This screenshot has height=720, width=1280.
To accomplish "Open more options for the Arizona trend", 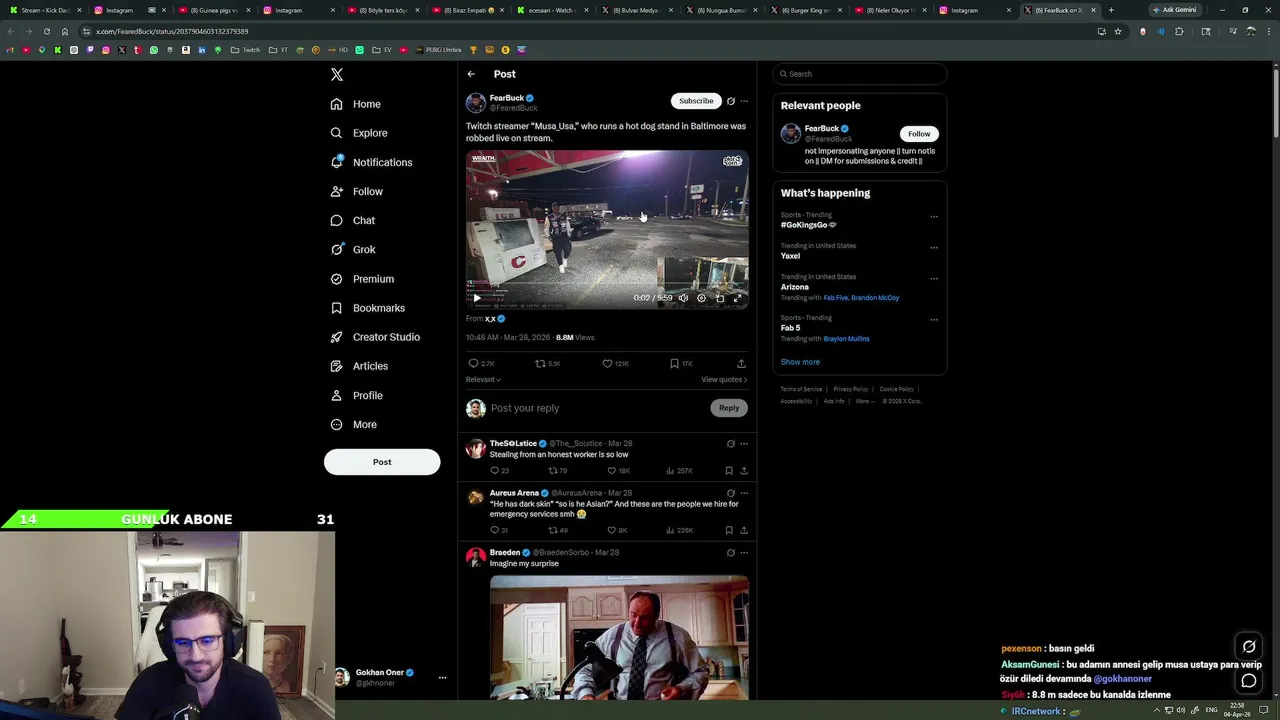I will [x=934, y=278].
